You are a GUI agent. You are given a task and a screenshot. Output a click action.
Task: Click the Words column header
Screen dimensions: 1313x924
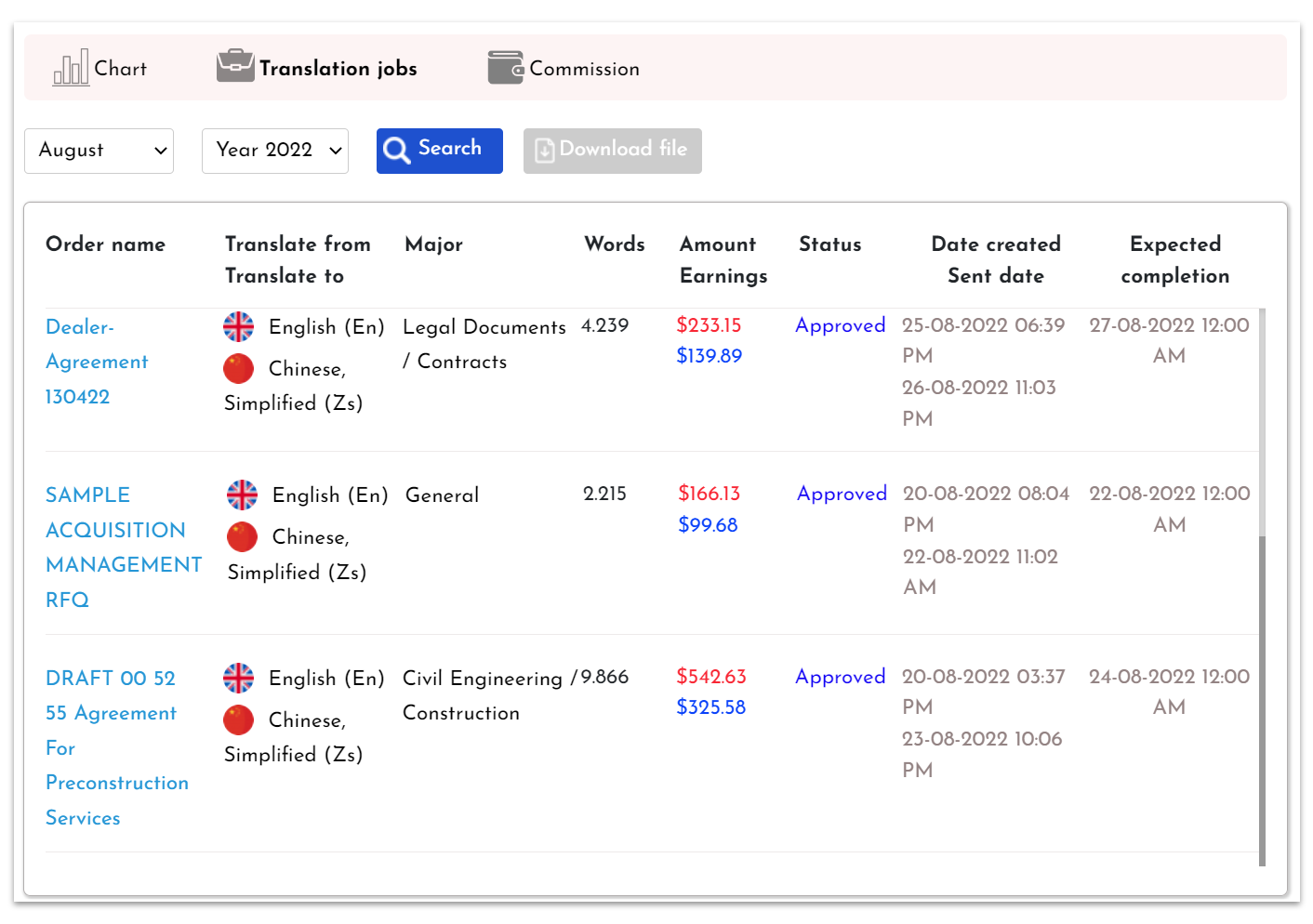pos(615,244)
